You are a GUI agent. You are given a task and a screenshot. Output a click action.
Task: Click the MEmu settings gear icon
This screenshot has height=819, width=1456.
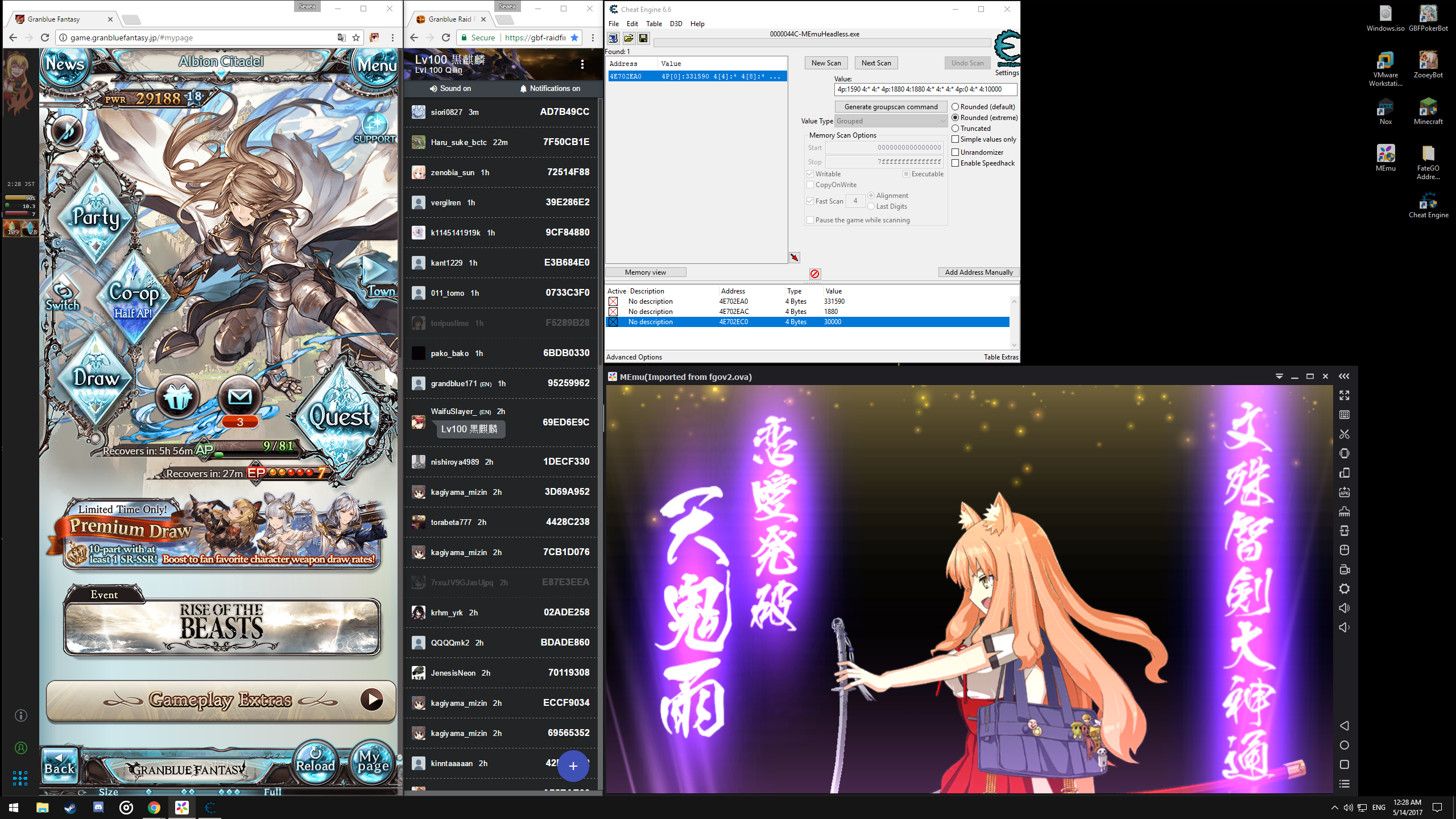coord(1345,589)
